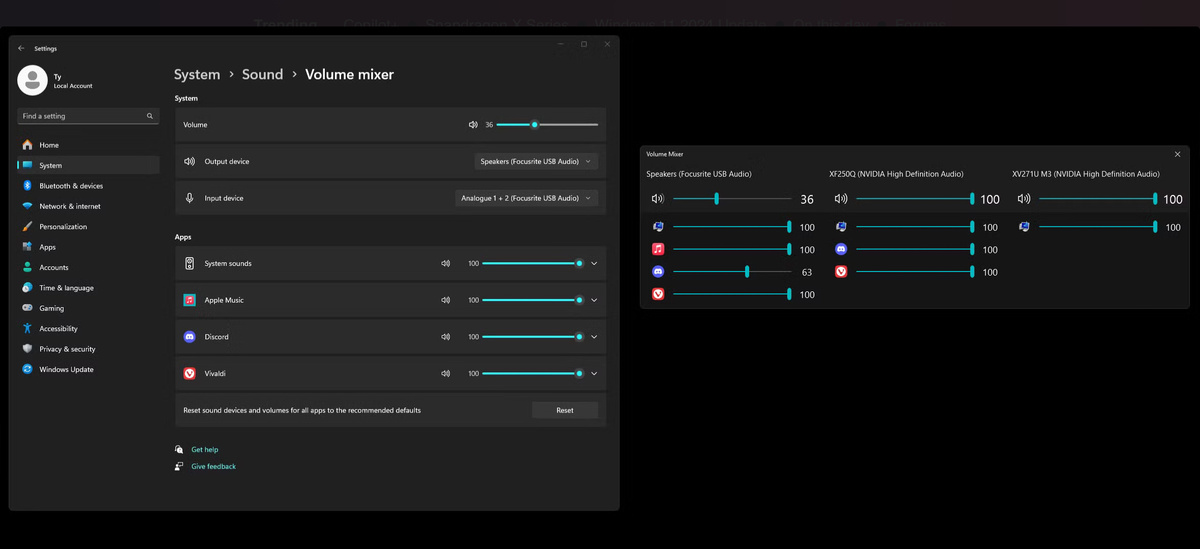Open the Get help link
Screen dimensions: 1200x549
point(204,450)
